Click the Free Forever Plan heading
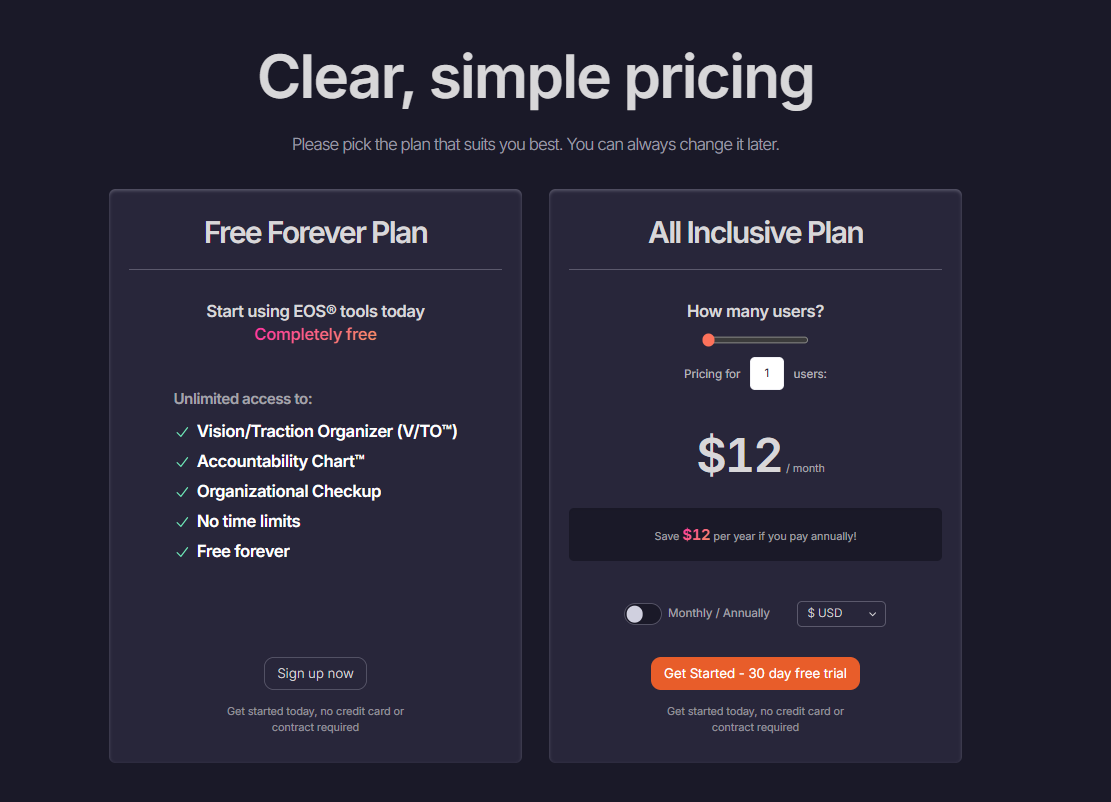This screenshot has height=802, width=1111. [x=315, y=233]
